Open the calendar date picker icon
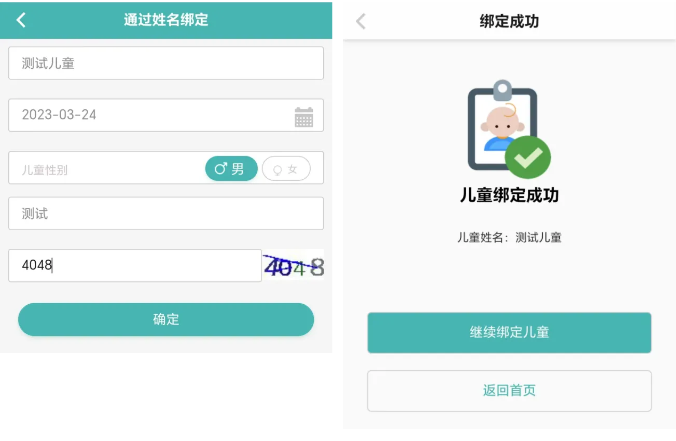The width and height of the screenshot is (676, 441). point(304,117)
